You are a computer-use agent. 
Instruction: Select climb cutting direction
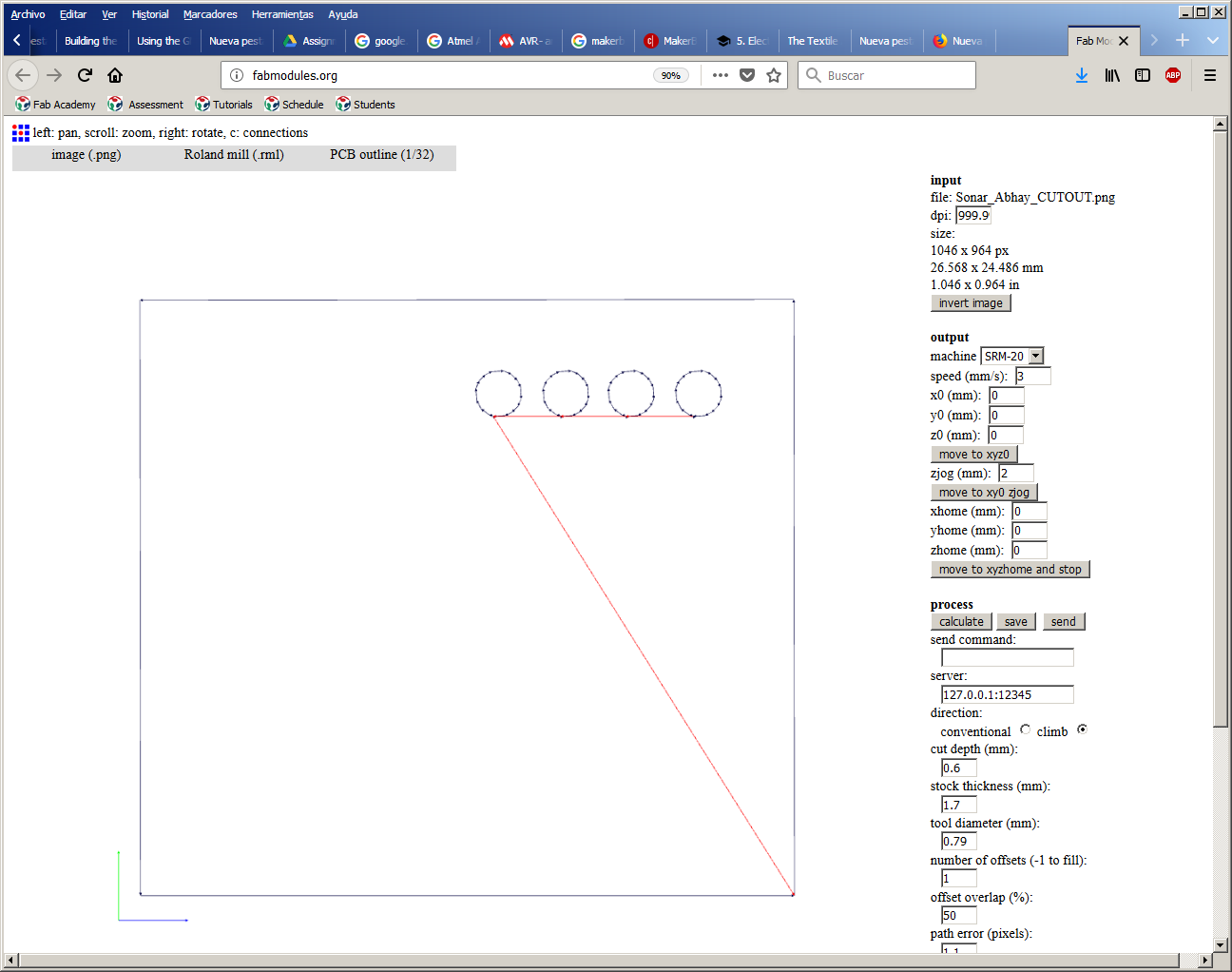click(1082, 729)
